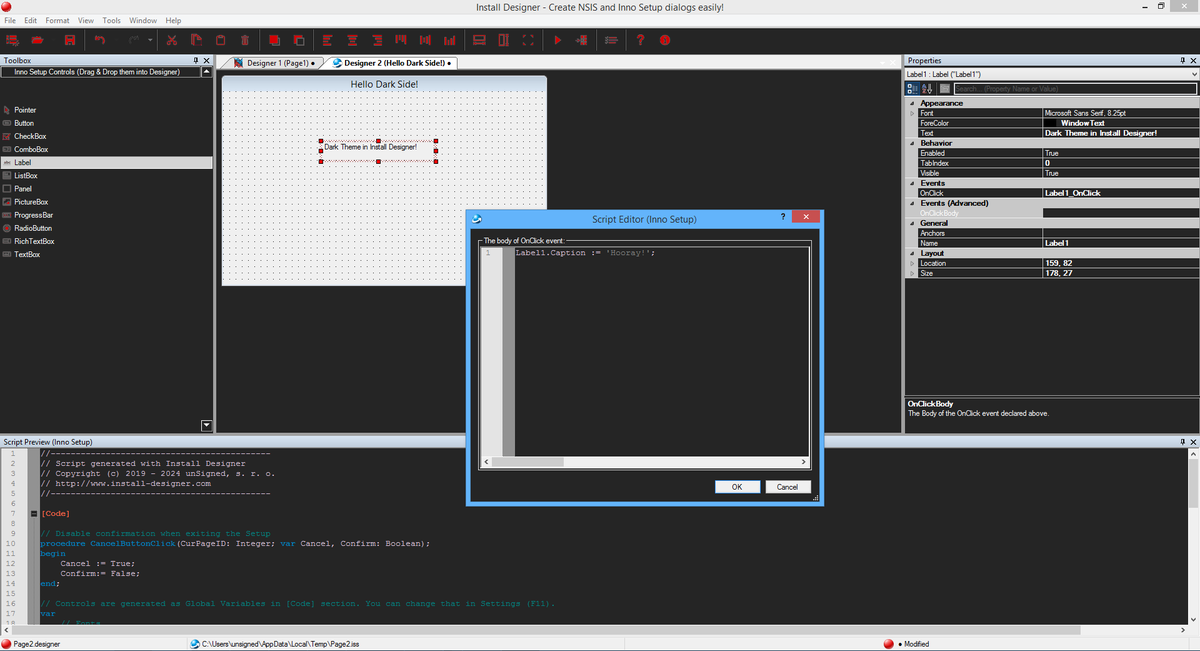Image resolution: width=1200 pixels, height=651 pixels.
Task: Open the Format menu
Action: (57, 20)
